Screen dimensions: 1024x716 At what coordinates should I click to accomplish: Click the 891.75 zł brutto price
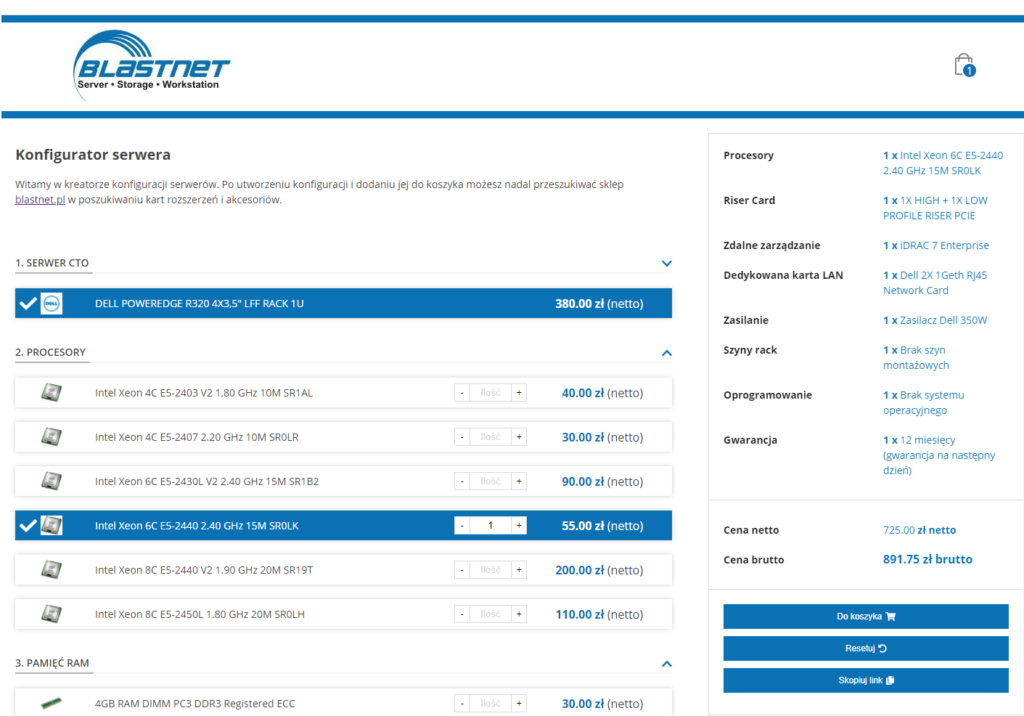point(927,559)
